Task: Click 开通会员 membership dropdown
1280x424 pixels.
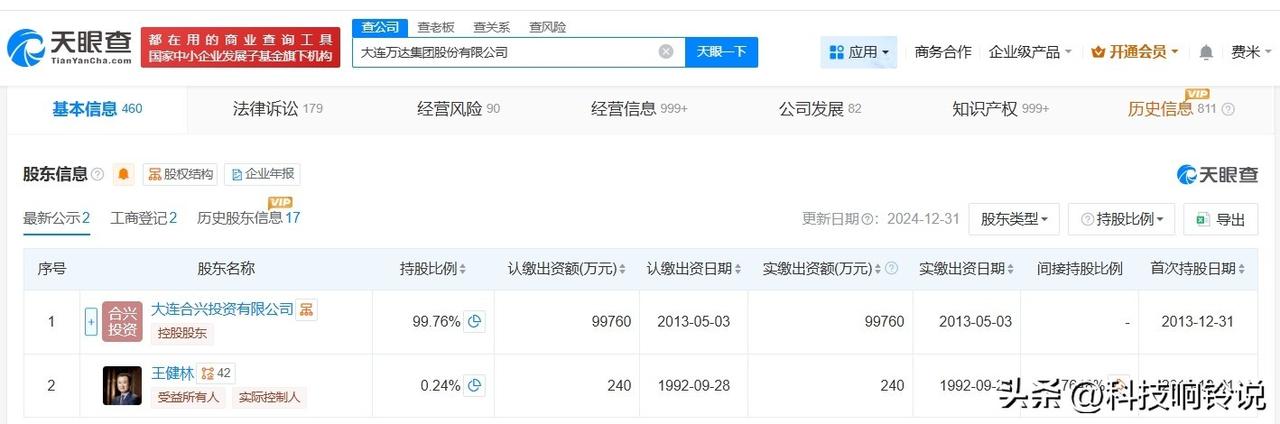Action: (x=1135, y=52)
